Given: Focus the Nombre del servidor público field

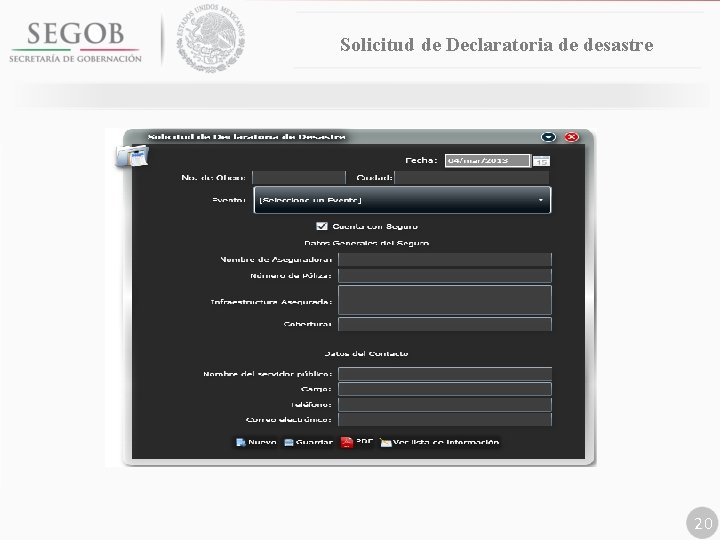Looking at the screenshot, I should pyautogui.click(x=445, y=374).
